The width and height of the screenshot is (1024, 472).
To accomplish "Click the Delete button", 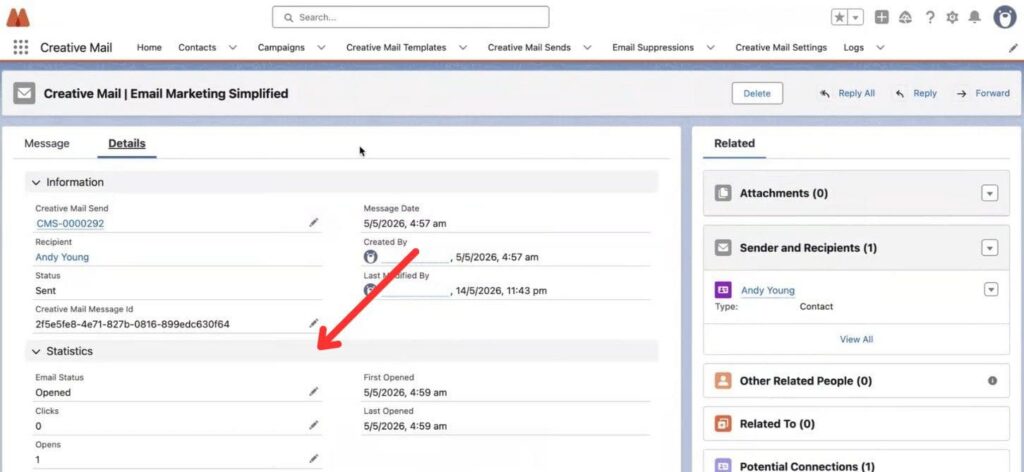I will [757, 93].
